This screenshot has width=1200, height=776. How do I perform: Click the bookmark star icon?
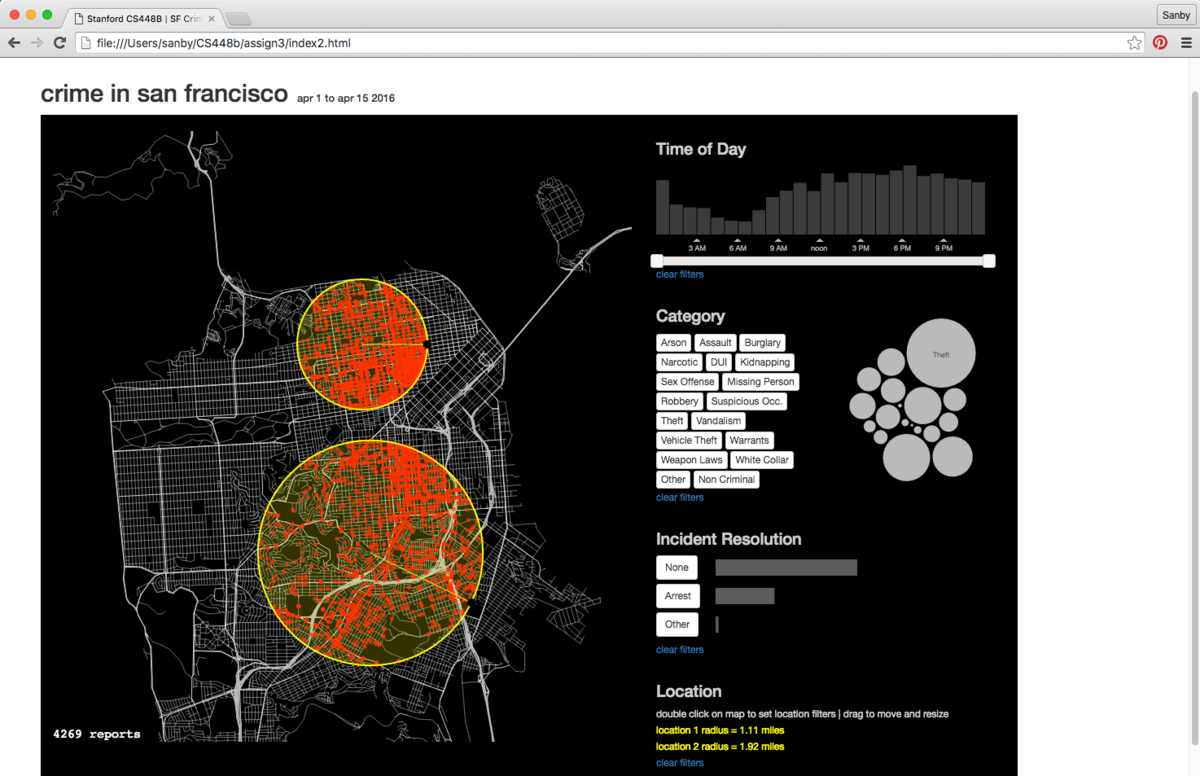point(1134,43)
